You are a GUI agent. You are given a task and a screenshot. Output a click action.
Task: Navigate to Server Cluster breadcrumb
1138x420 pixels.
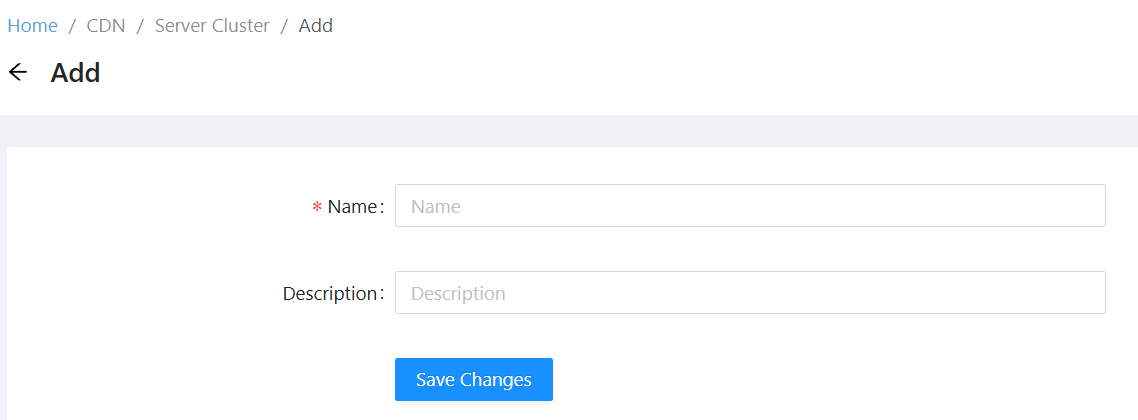(x=212, y=26)
